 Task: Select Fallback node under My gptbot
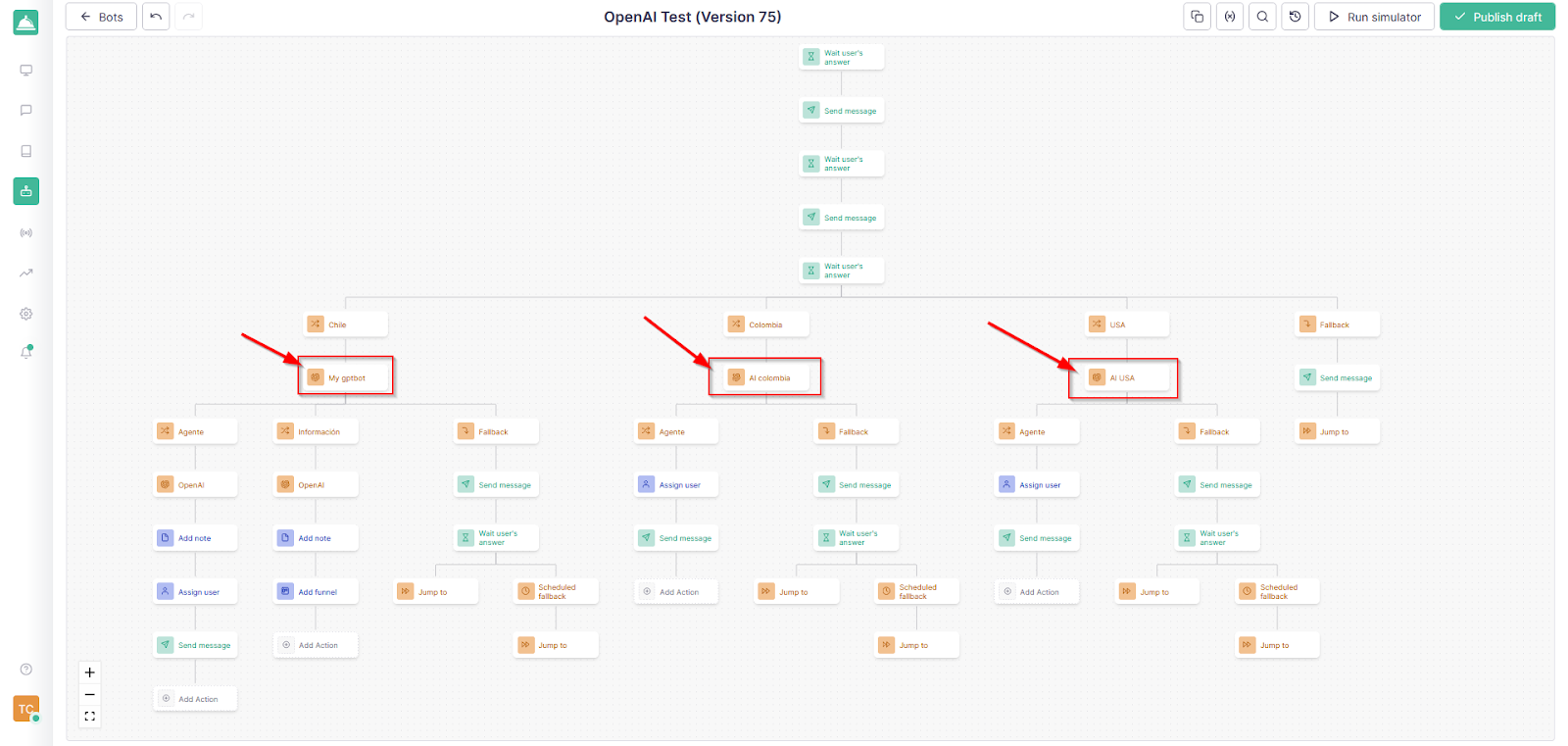click(x=496, y=431)
